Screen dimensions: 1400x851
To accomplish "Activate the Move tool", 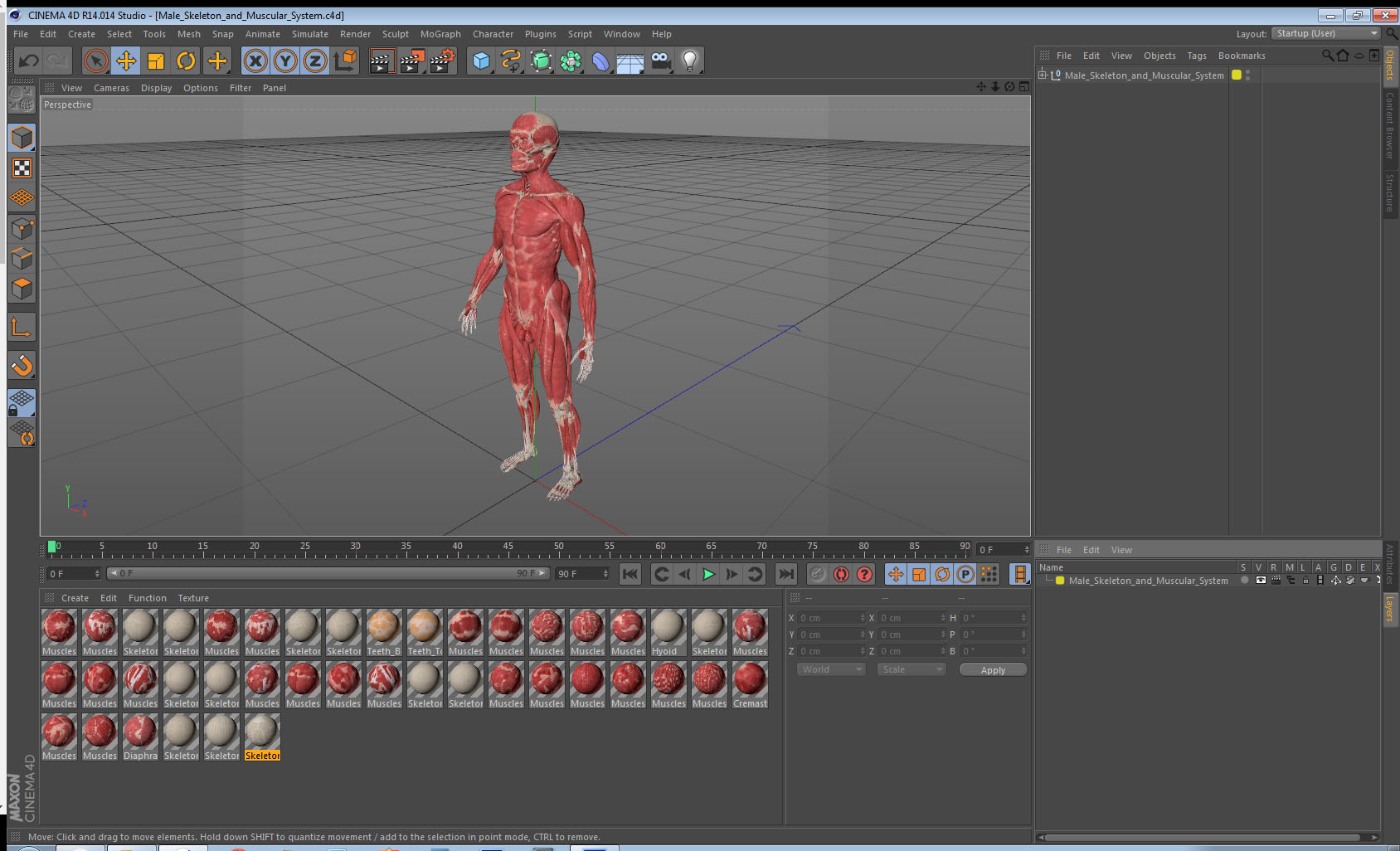I will [x=126, y=61].
